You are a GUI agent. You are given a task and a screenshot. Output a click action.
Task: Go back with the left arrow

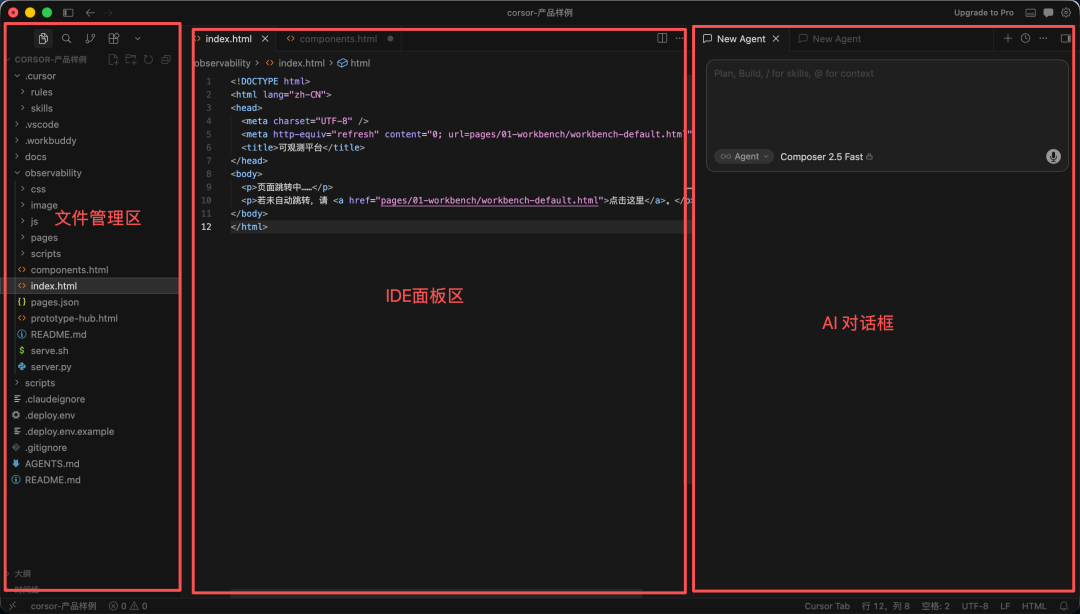(x=90, y=12)
